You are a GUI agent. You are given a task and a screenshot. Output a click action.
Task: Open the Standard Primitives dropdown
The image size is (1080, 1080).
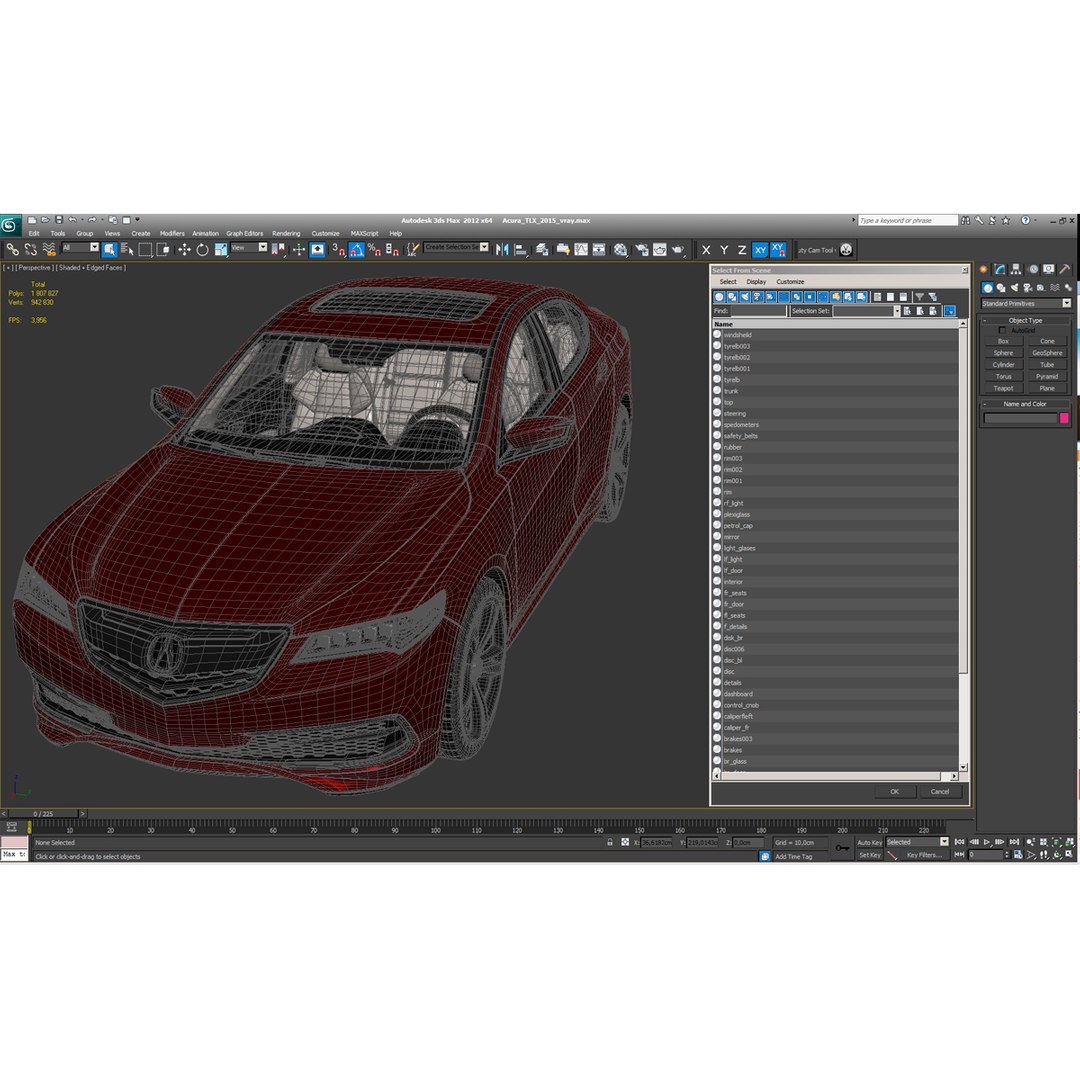1026,303
